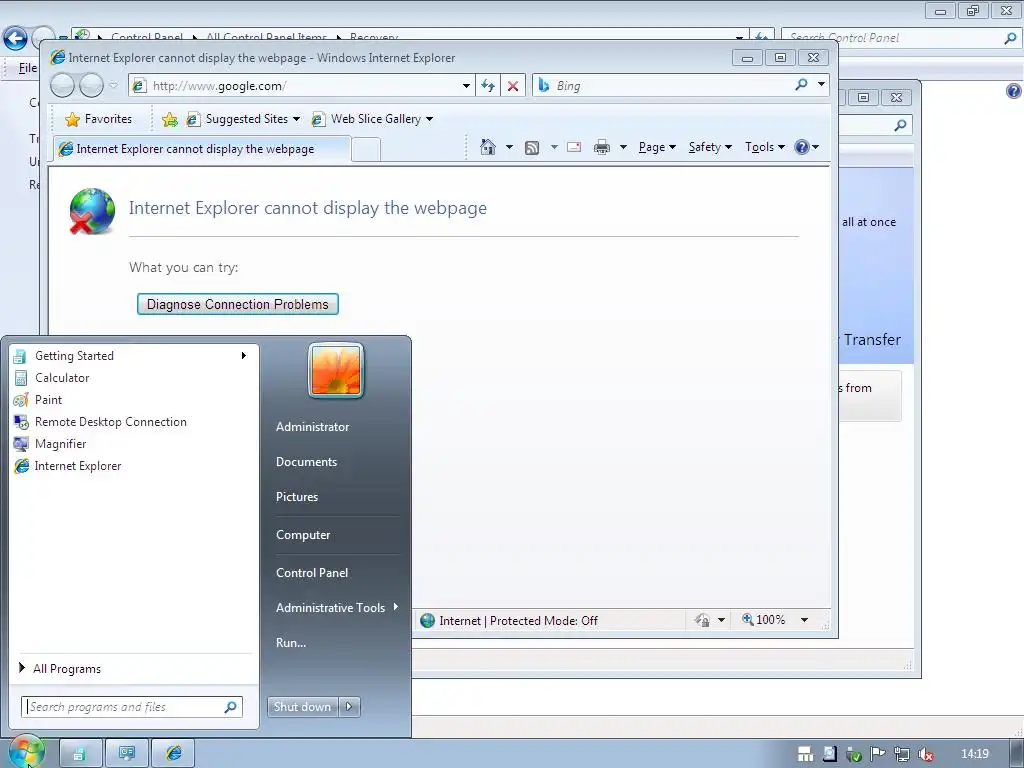Open the Tools menu
1024x768 pixels.
(765, 147)
